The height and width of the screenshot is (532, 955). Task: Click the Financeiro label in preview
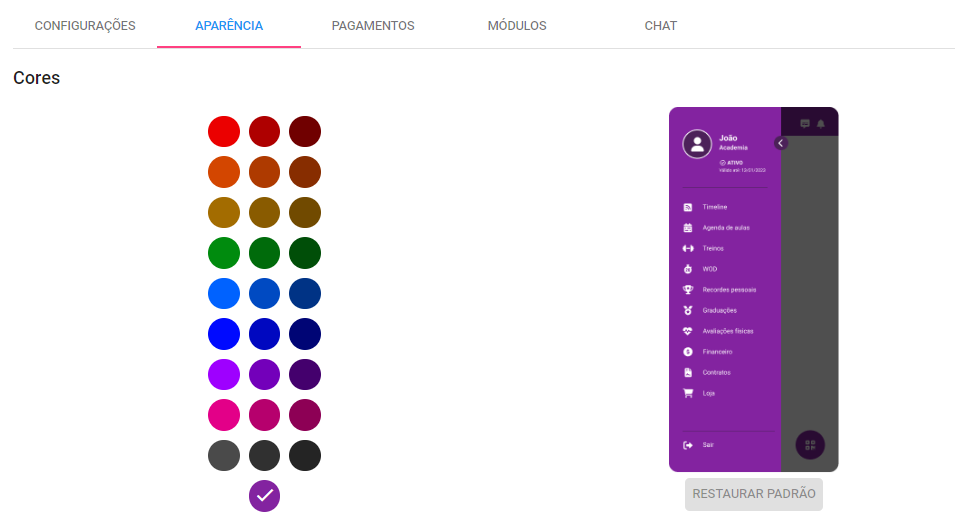tap(717, 352)
